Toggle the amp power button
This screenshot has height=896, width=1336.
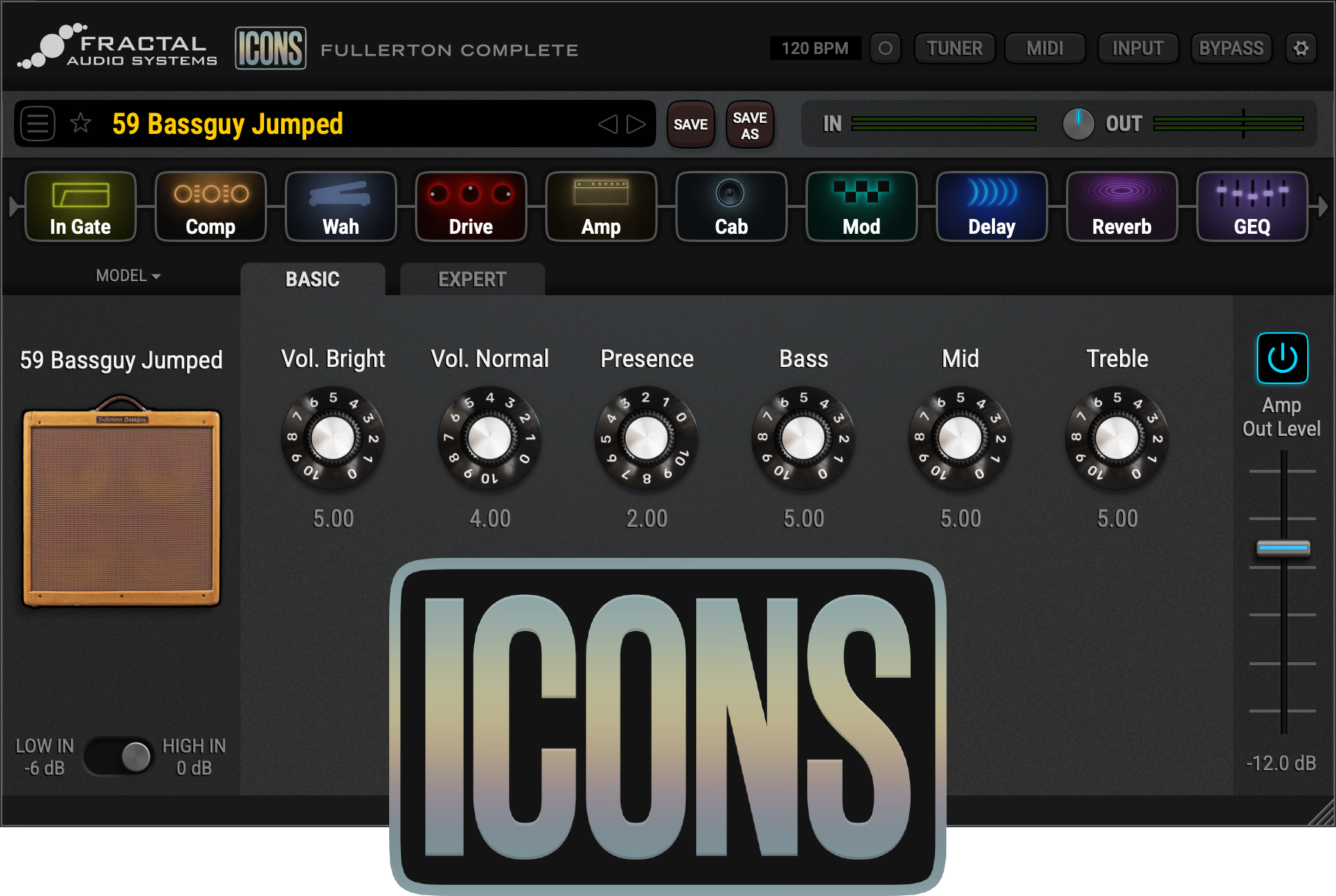pyautogui.click(x=1282, y=359)
